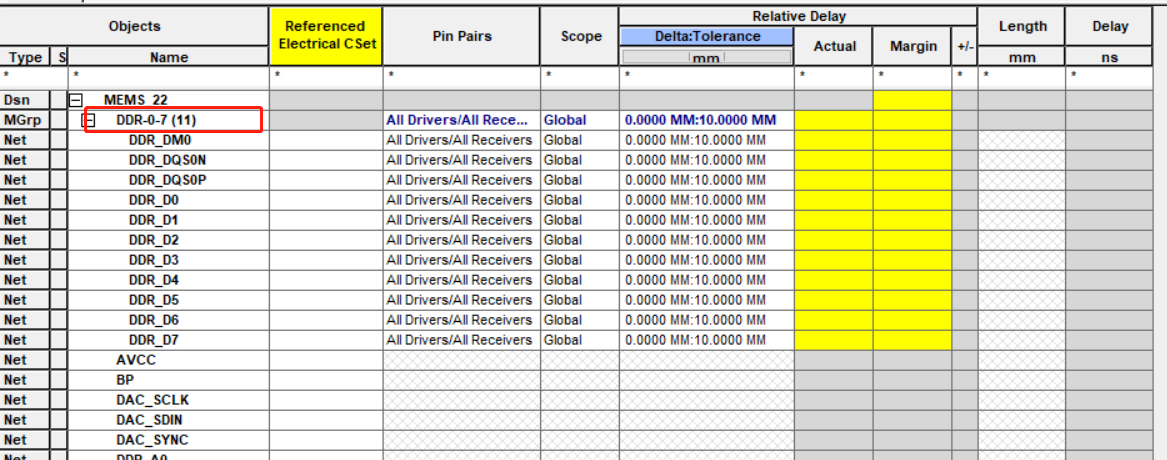Screen dimensions: 1167x460
Task: Click the match group's "All Drivers/All Rece..." cell
Action: [461, 120]
